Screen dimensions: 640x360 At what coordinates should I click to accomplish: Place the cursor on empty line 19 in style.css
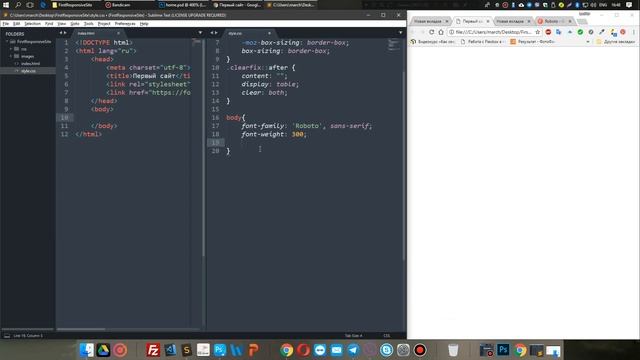pos(306,142)
